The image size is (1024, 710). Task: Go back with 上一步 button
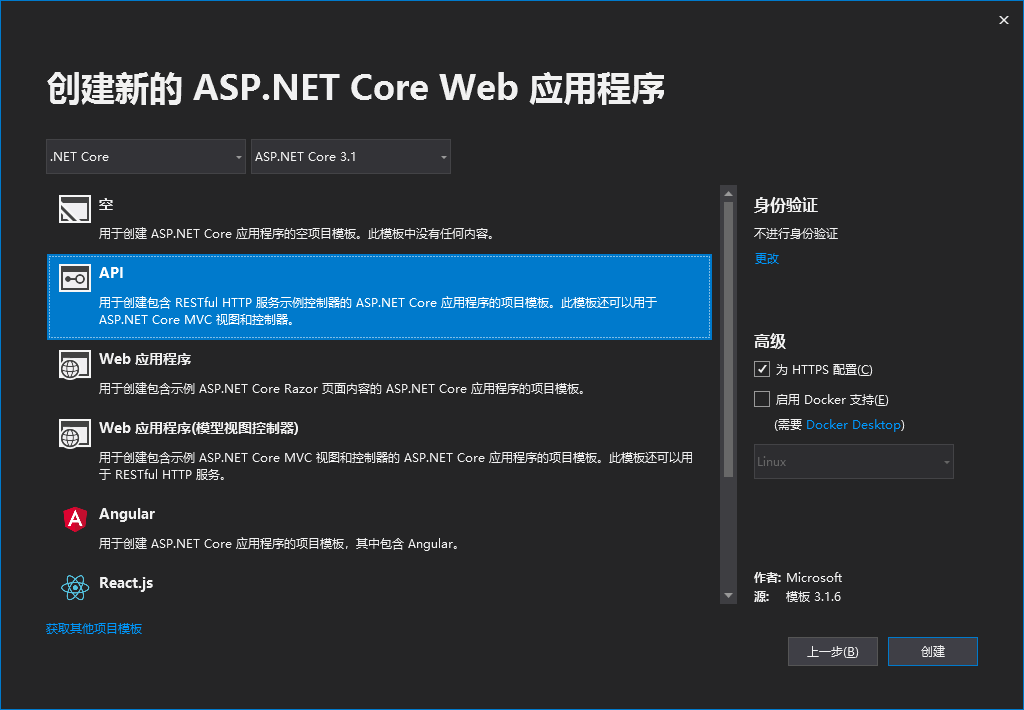832,651
